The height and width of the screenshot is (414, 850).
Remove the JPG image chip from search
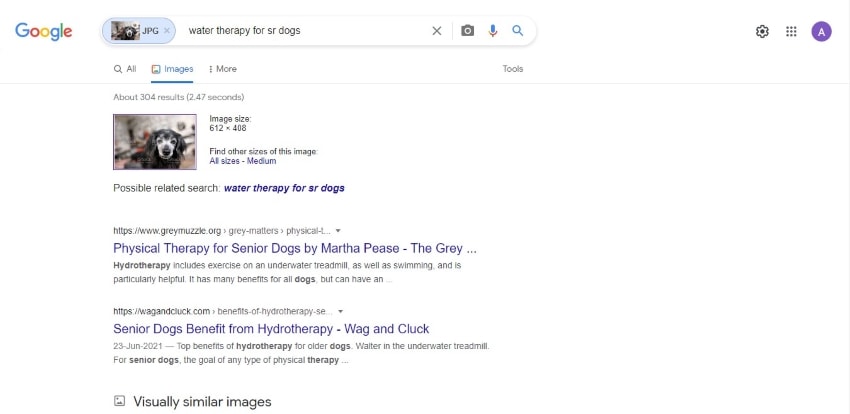(x=167, y=31)
